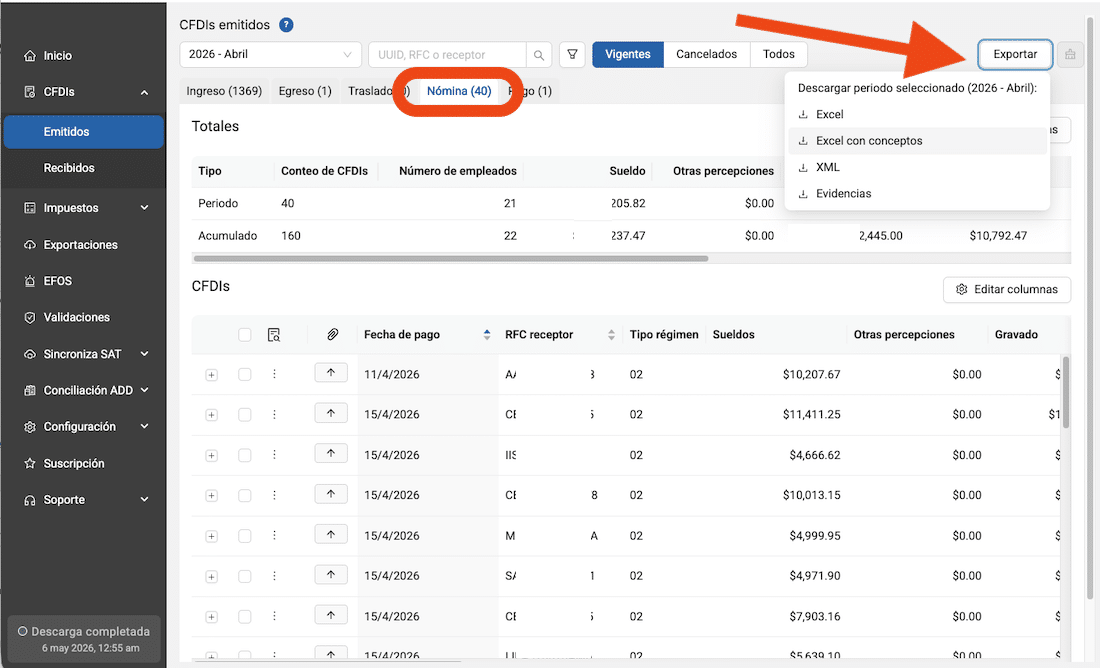Image resolution: width=1100 pixels, height=668 pixels.
Task: Switch to the Ingreso (1369) tab
Action: pos(224,91)
